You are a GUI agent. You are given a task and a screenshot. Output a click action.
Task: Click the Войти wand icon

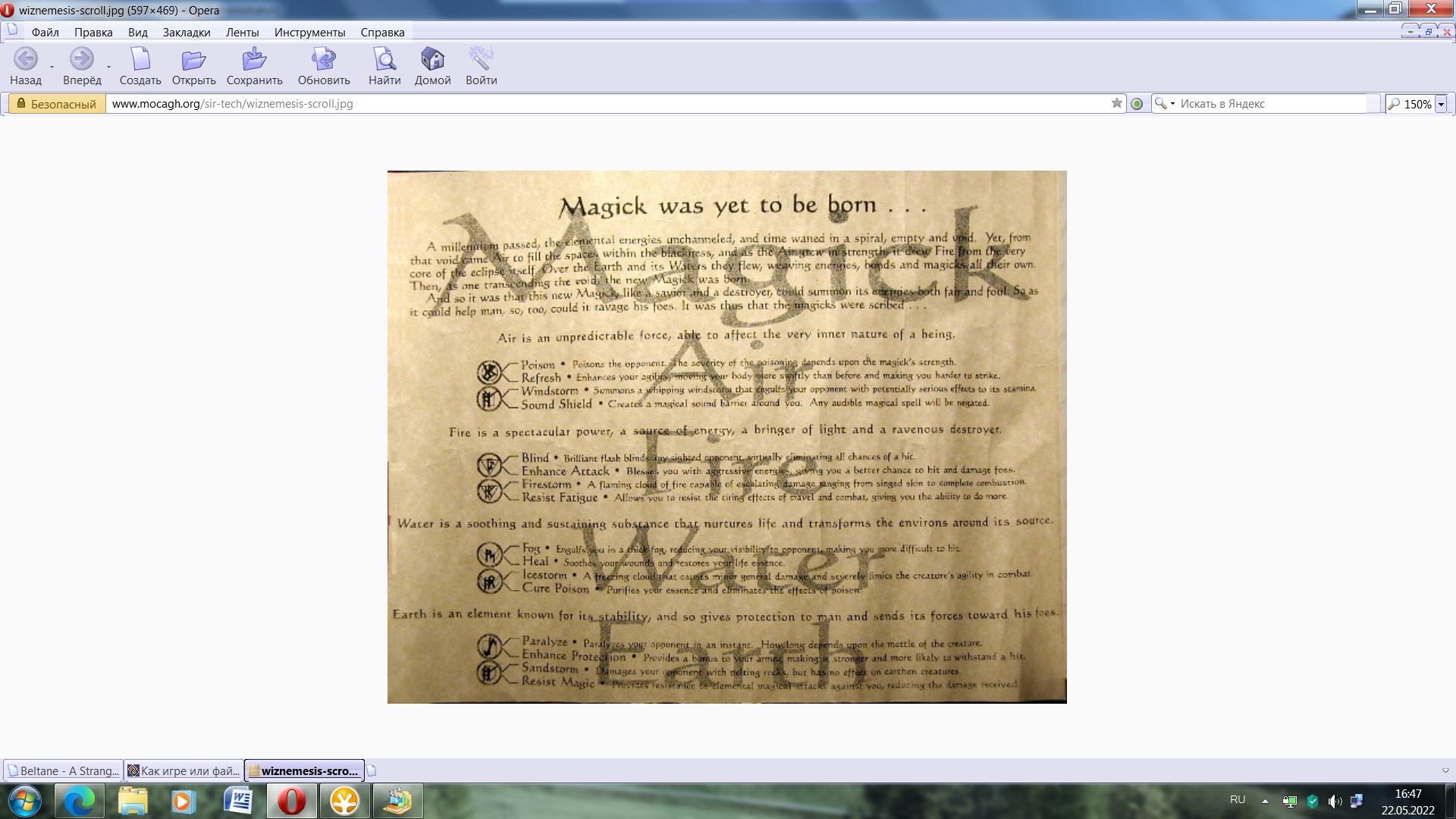click(x=481, y=59)
